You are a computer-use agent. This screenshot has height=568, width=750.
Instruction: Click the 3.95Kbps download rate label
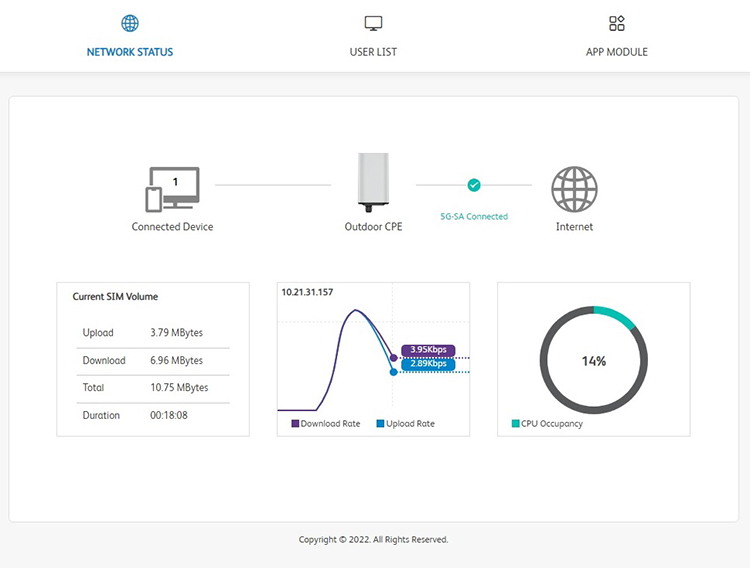(x=428, y=350)
